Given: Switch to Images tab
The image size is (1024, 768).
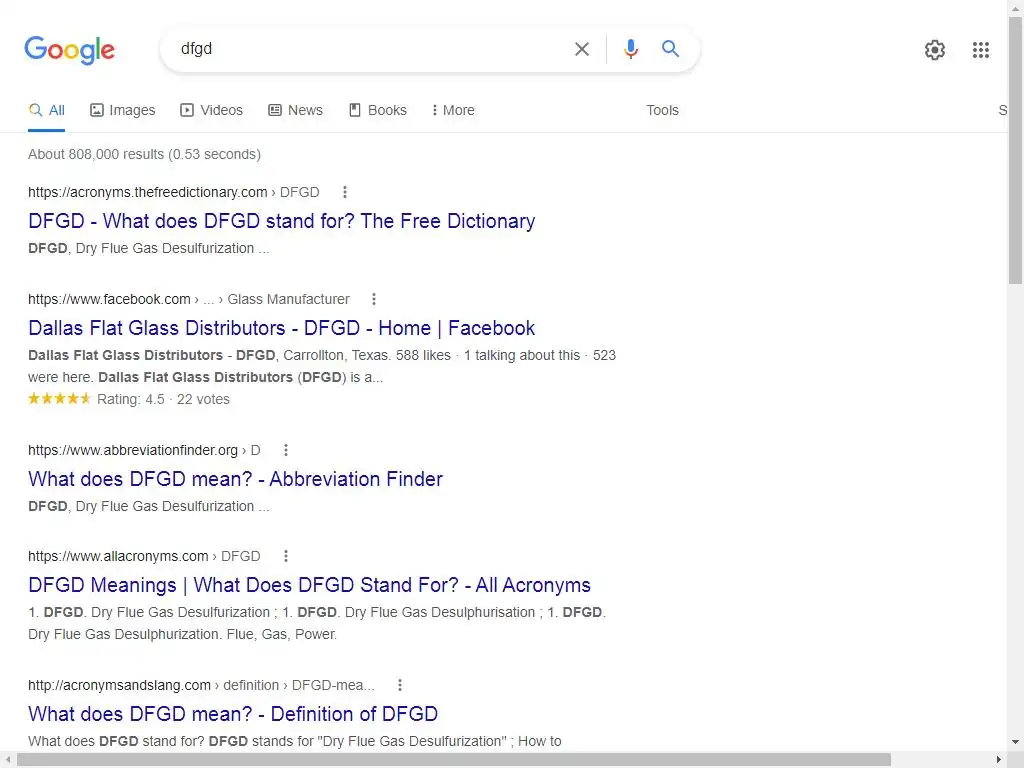Looking at the screenshot, I should point(123,110).
